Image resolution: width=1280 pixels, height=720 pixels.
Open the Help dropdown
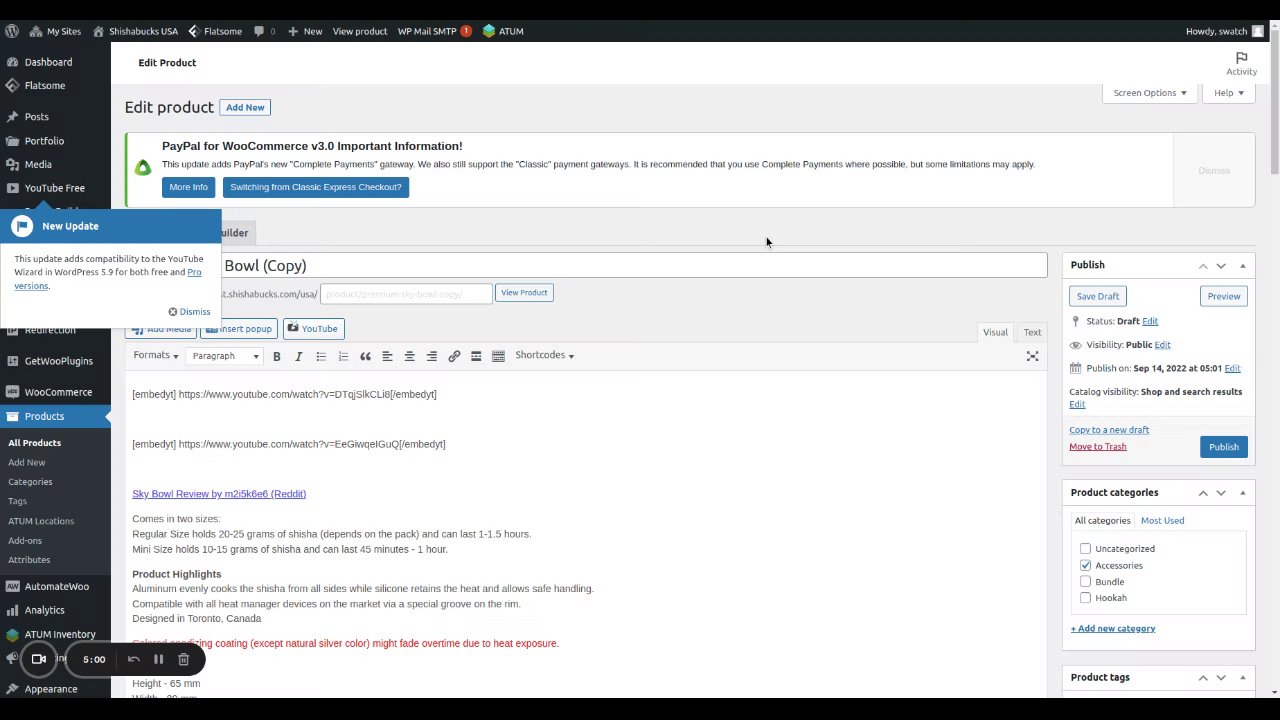[x=1228, y=93]
